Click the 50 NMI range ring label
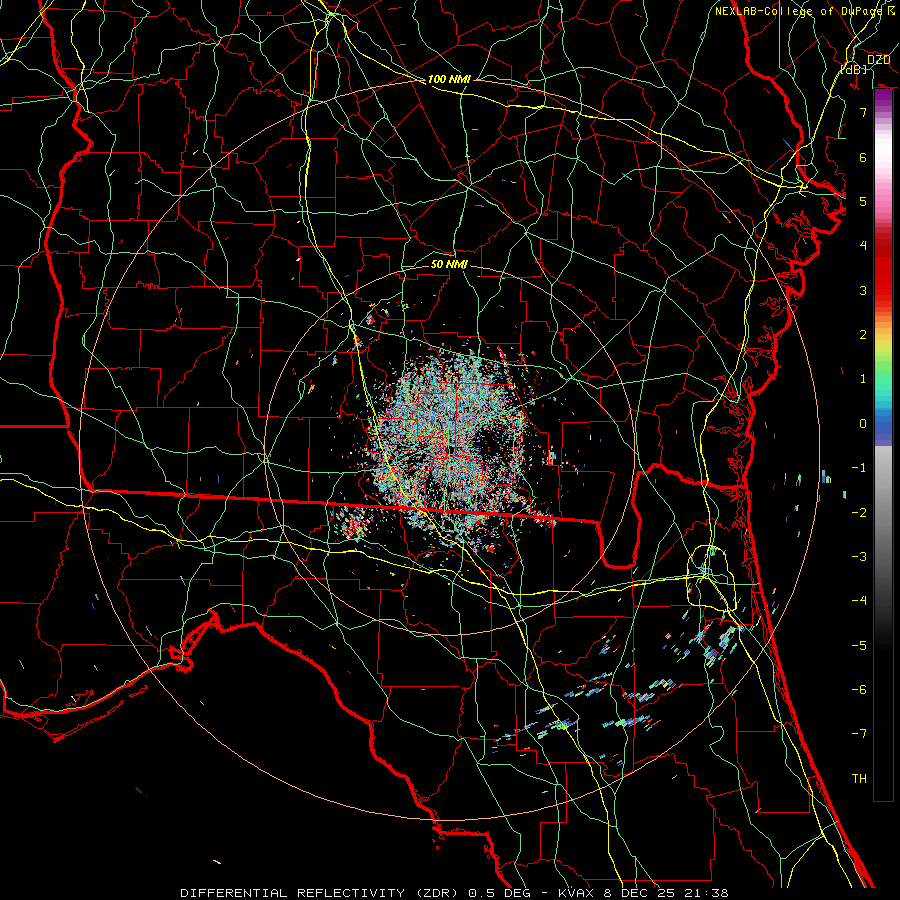The height and width of the screenshot is (900, 900). click(x=449, y=264)
